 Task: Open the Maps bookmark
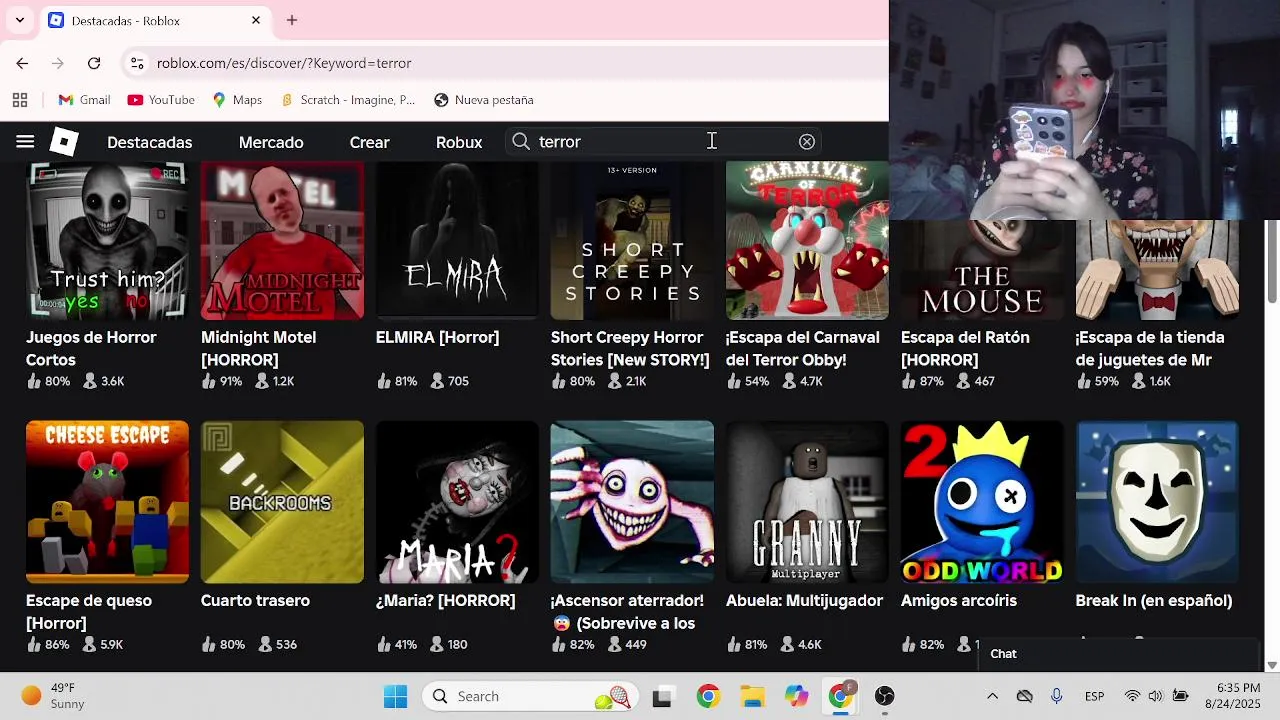[x=237, y=100]
